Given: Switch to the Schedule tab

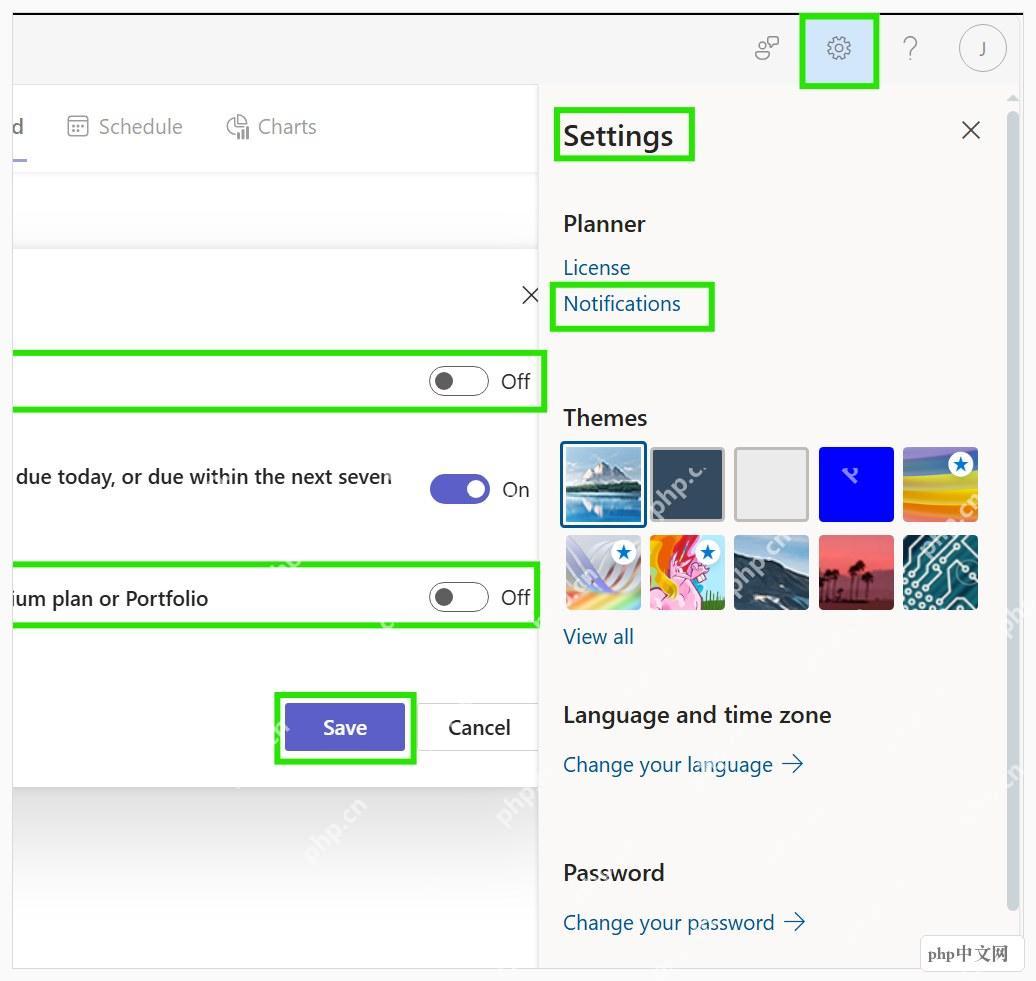Looking at the screenshot, I should tap(125, 126).
